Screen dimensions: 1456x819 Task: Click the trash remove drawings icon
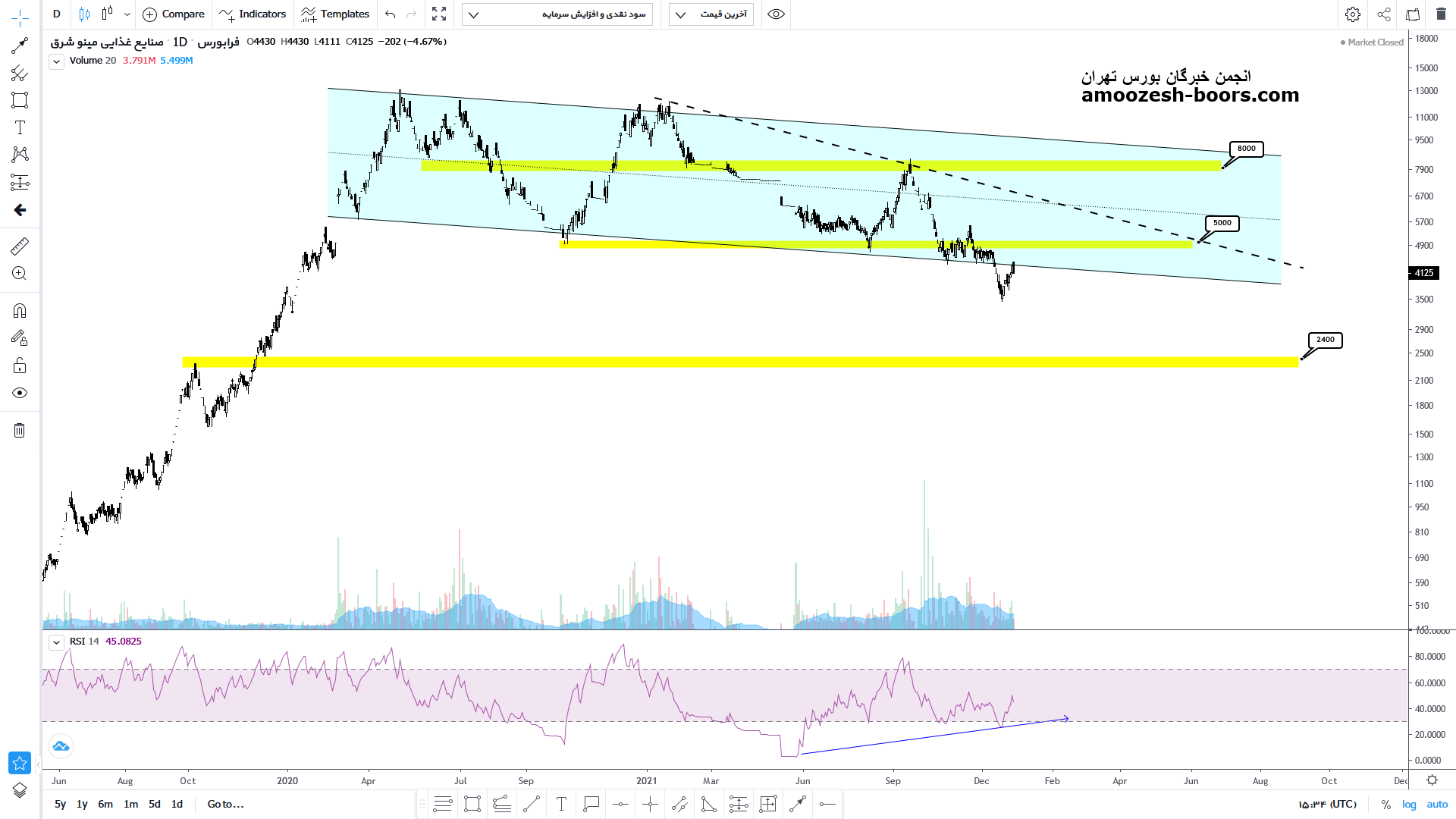point(20,431)
